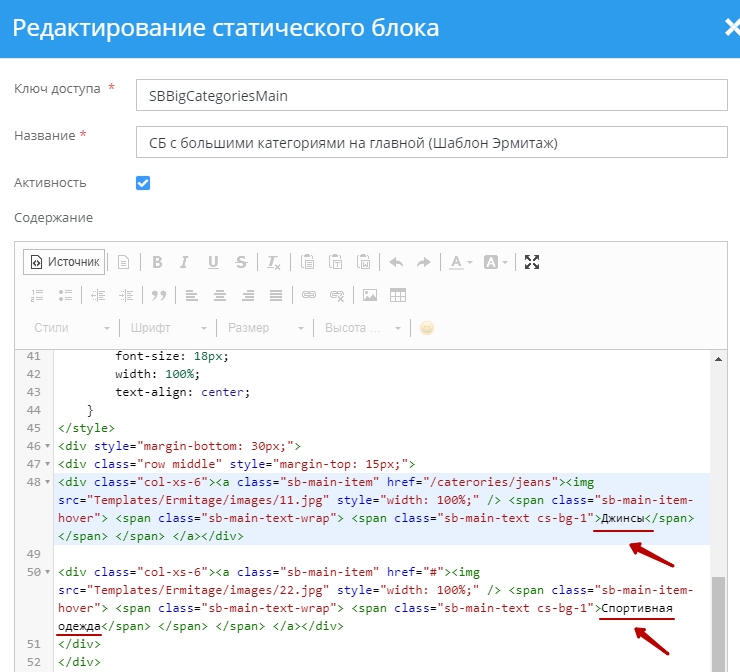
Task: Toggle bold formatting
Action: coord(157,262)
